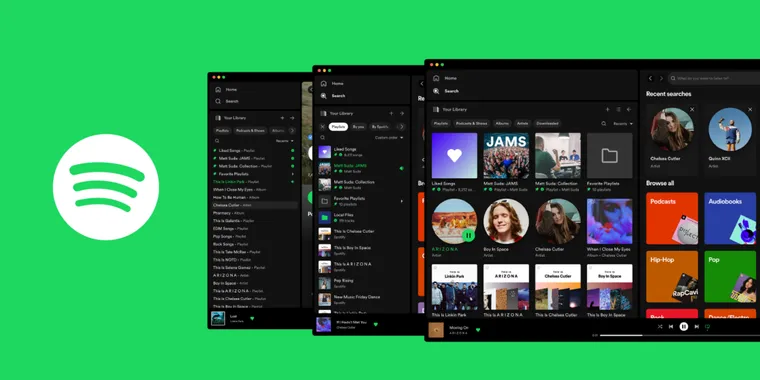
Task: Open the Custom order dropdown in middle window
Action: coord(389,138)
